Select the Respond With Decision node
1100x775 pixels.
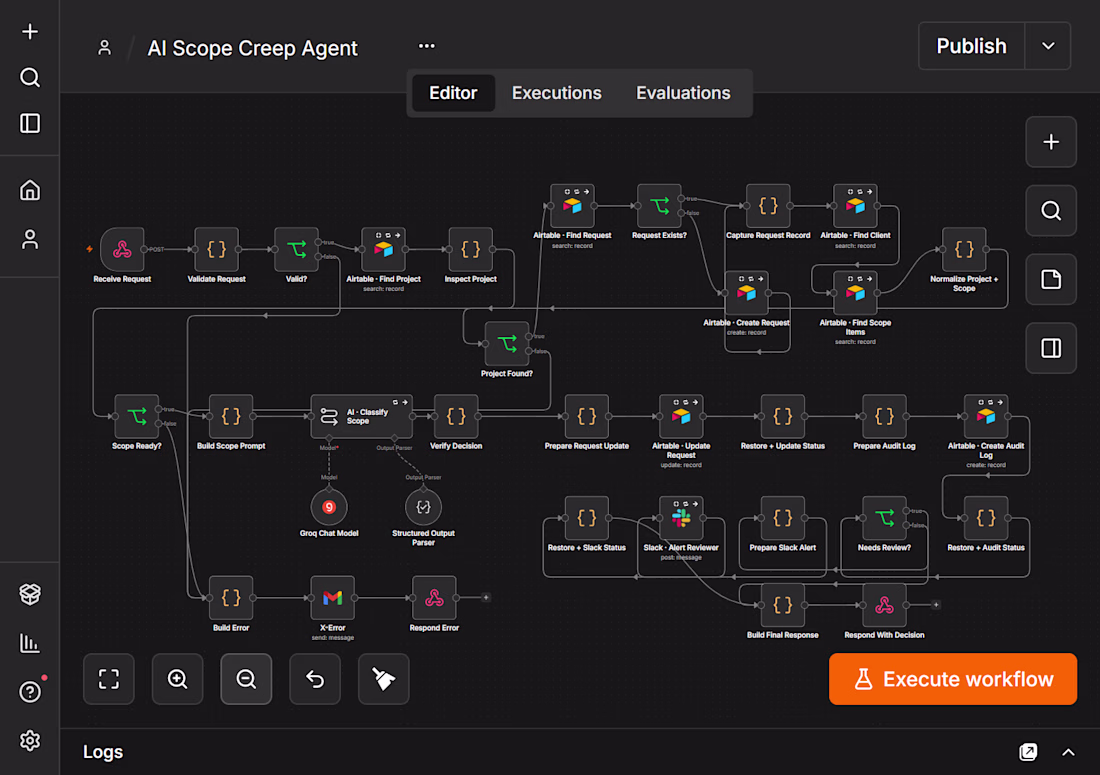(x=884, y=605)
